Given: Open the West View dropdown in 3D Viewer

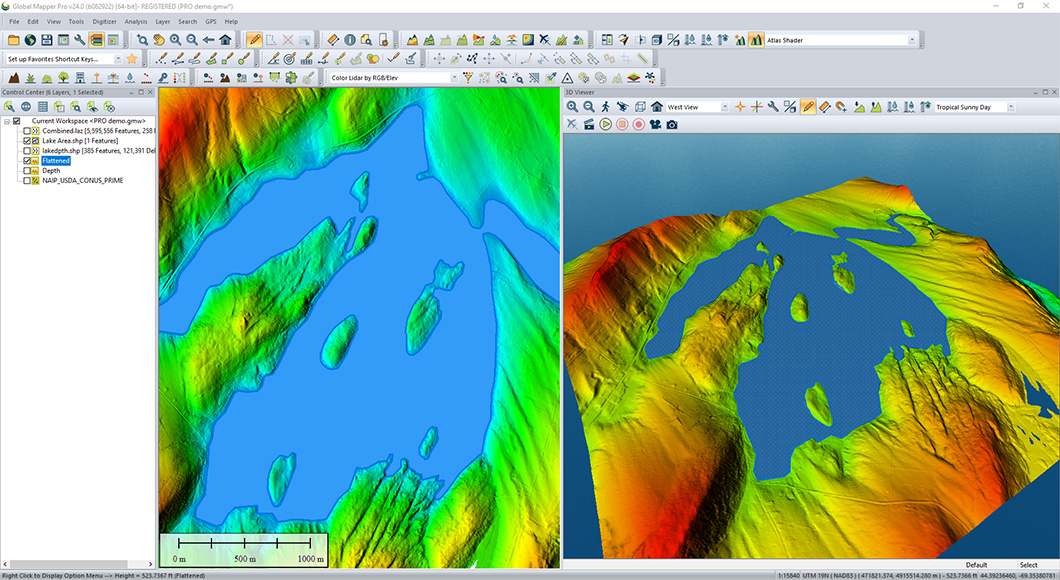Looking at the screenshot, I should [x=725, y=107].
